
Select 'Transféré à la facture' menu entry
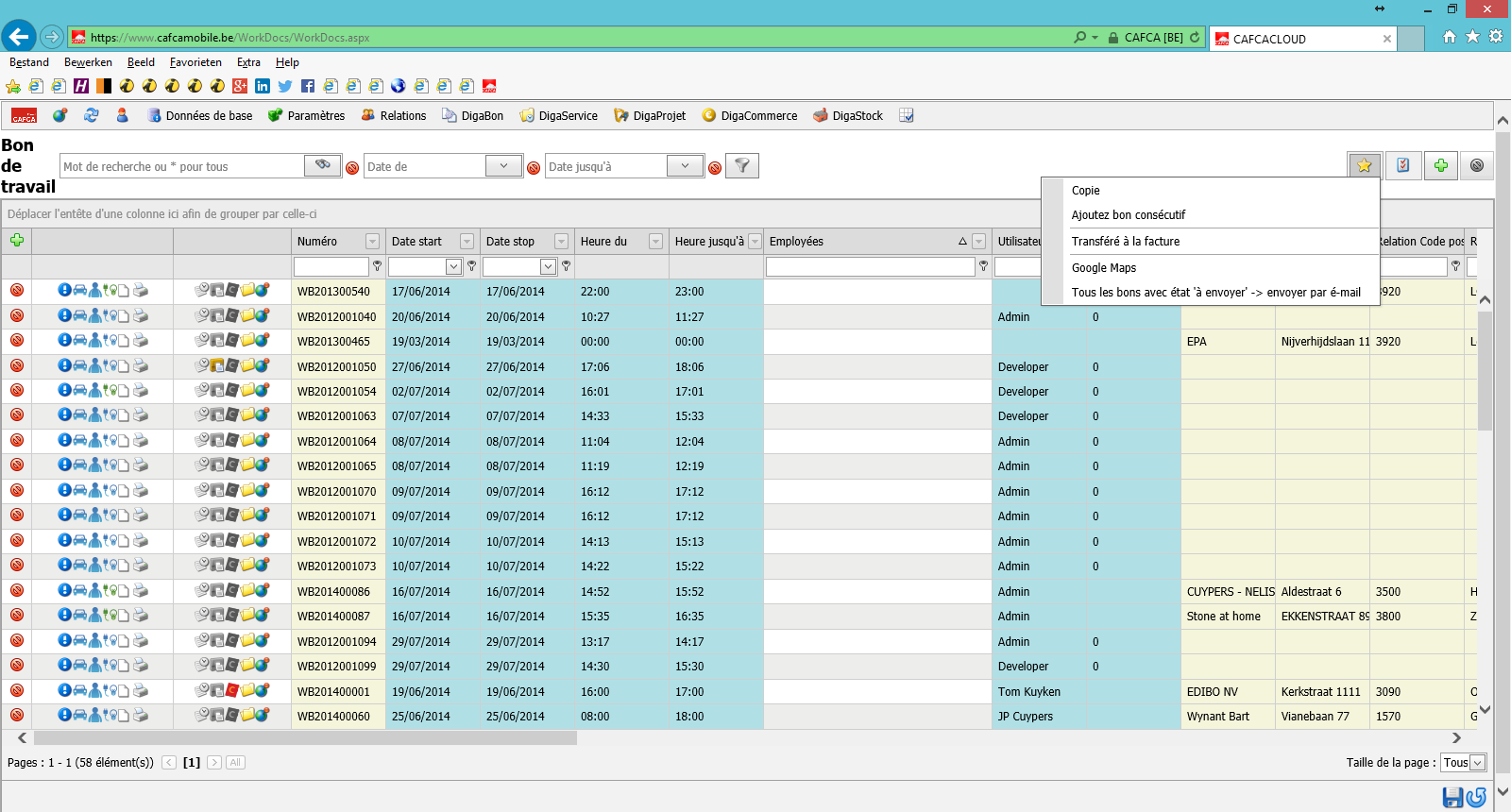[x=1126, y=242]
